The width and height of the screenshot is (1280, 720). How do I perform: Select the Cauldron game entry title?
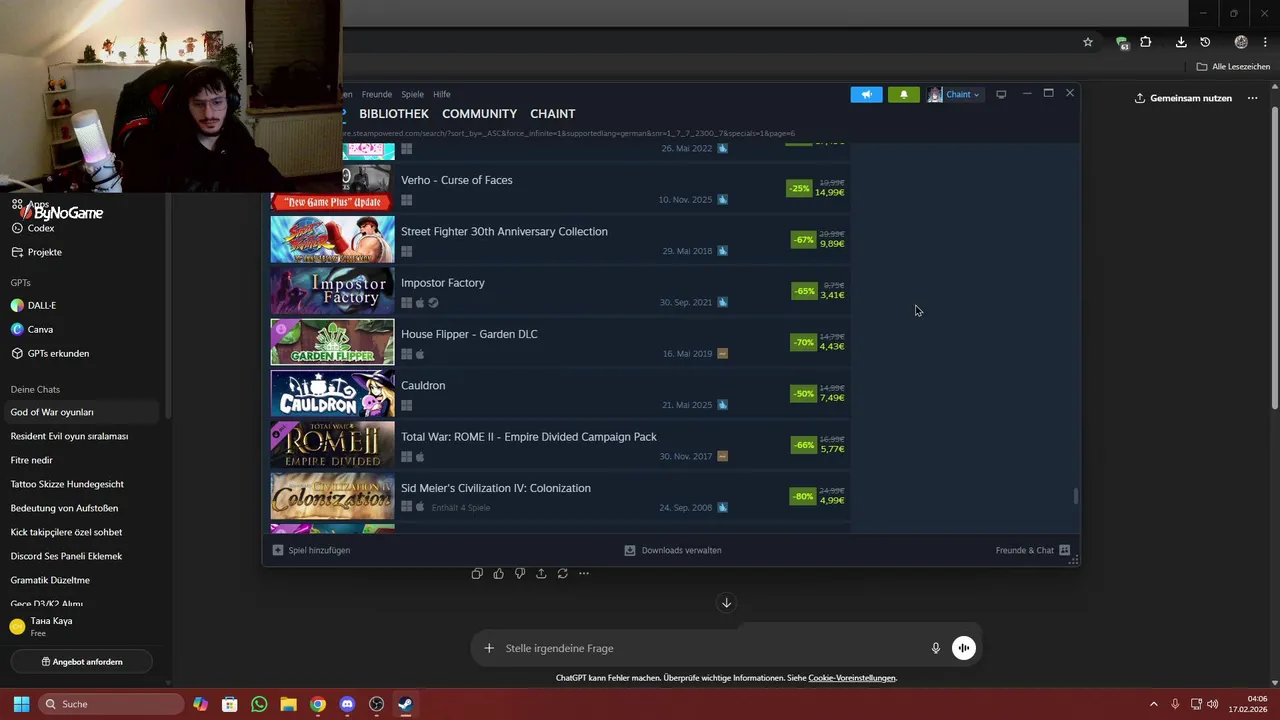(x=423, y=385)
